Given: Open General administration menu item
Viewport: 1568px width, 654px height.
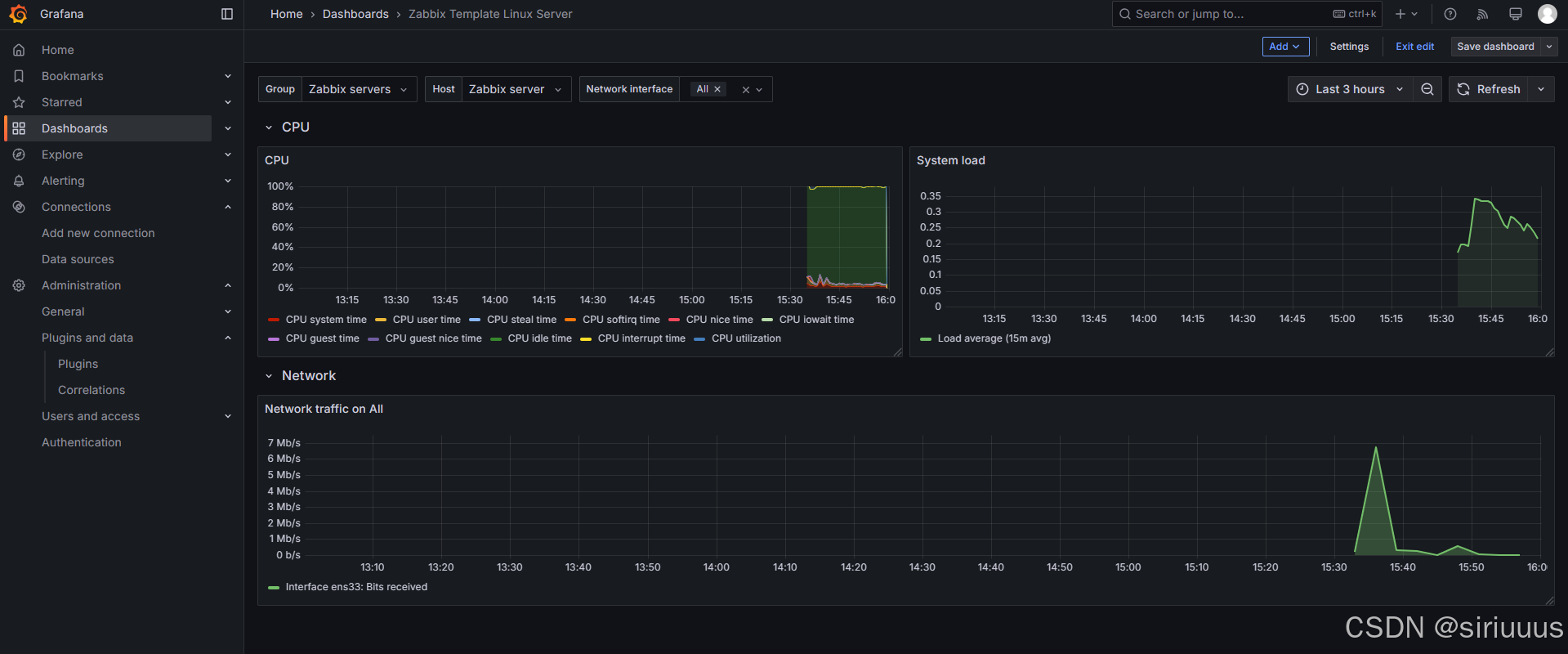Looking at the screenshot, I should pyautogui.click(x=63, y=311).
